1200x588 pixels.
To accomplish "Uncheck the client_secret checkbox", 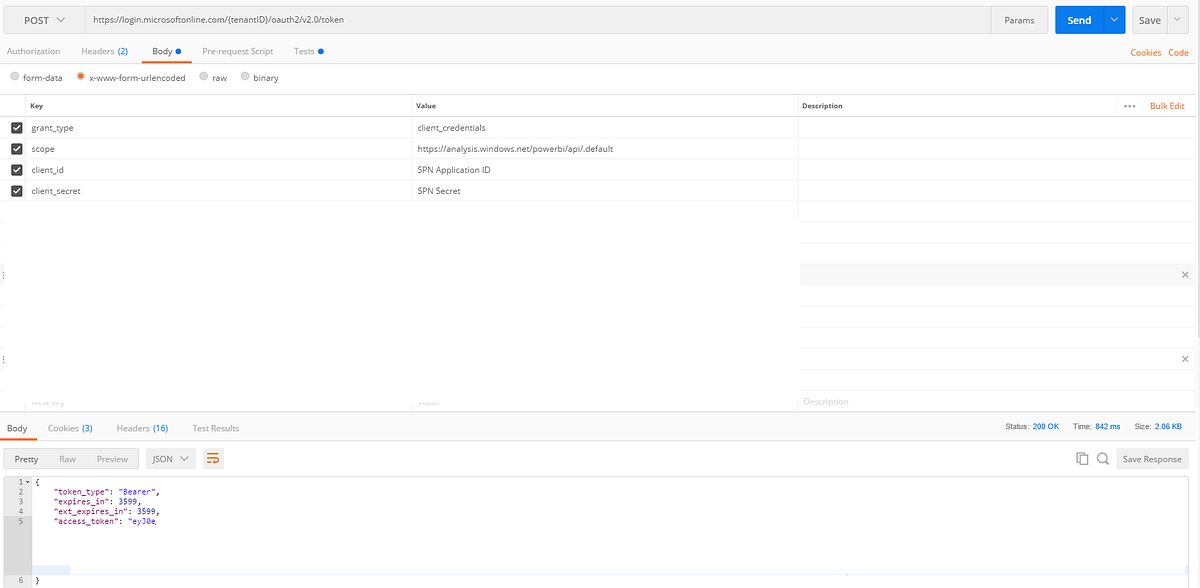I will [x=15, y=190].
